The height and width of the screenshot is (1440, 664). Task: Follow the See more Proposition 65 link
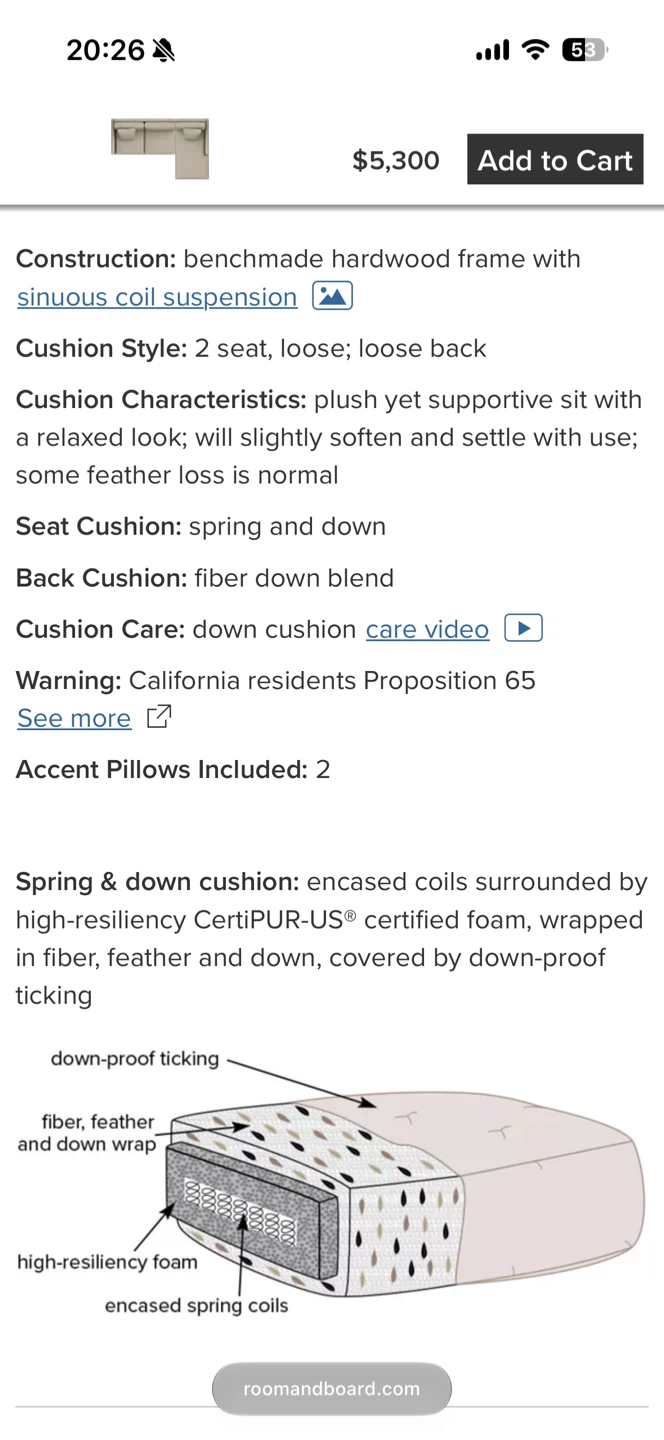click(x=74, y=718)
